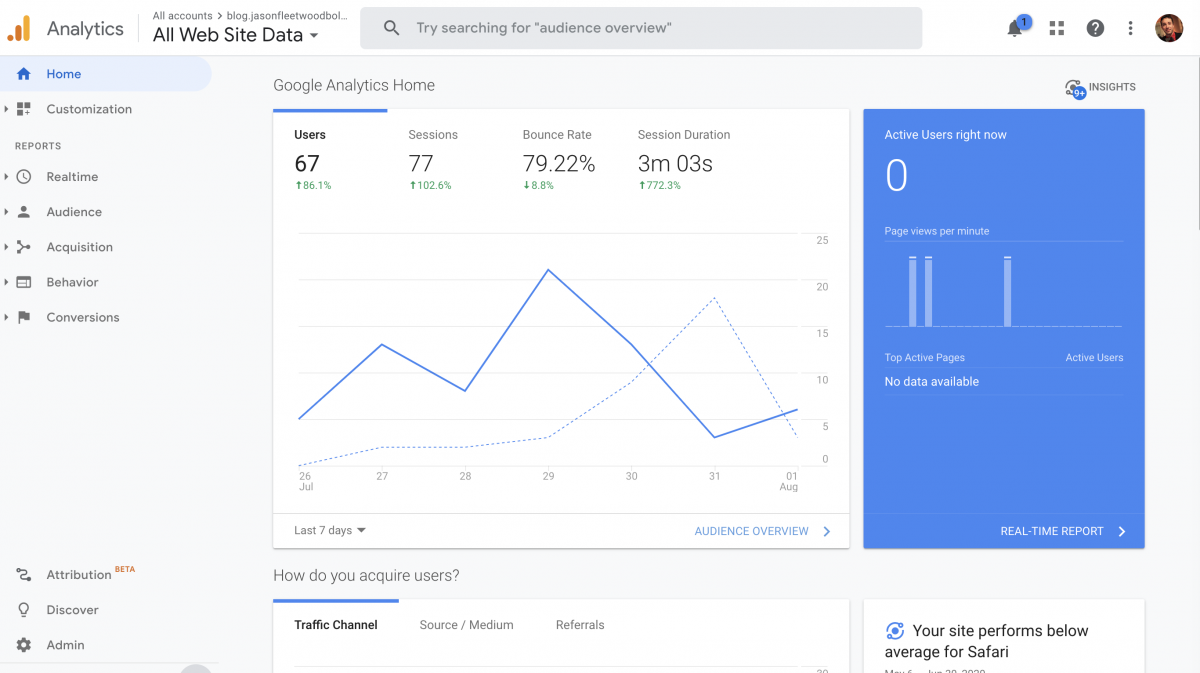This screenshot has width=1200, height=673.
Task: Go to Home in the sidebar
Action: [x=106, y=74]
